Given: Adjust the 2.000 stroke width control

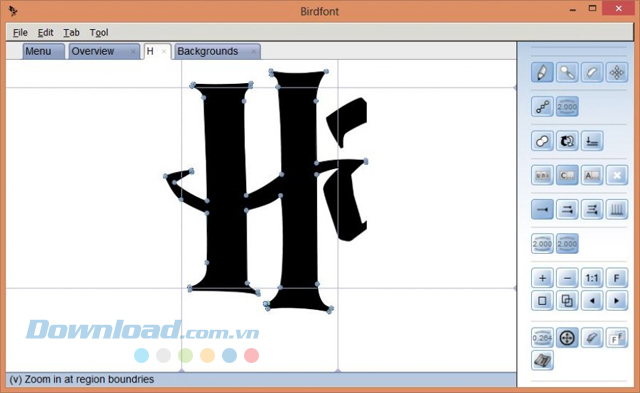Looking at the screenshot, I should point(567,107).
